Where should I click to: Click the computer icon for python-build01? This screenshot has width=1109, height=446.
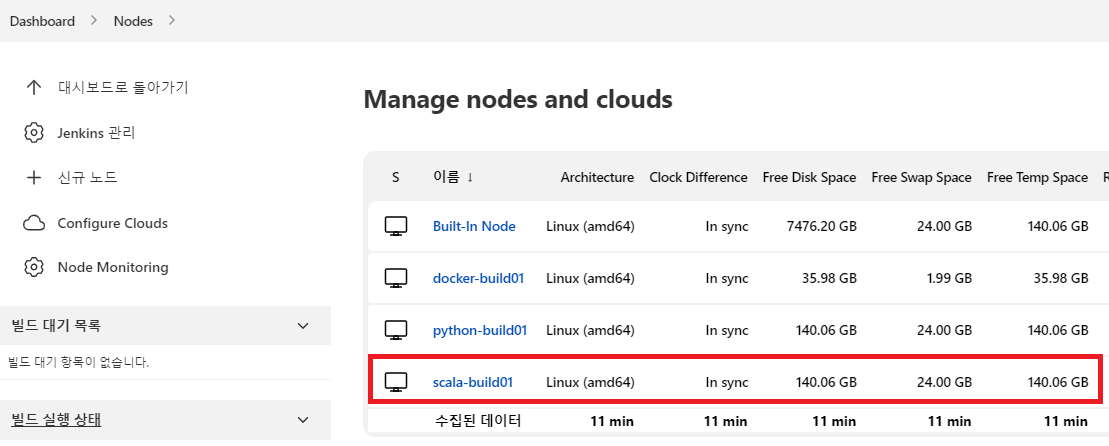(x=396, y=330)
